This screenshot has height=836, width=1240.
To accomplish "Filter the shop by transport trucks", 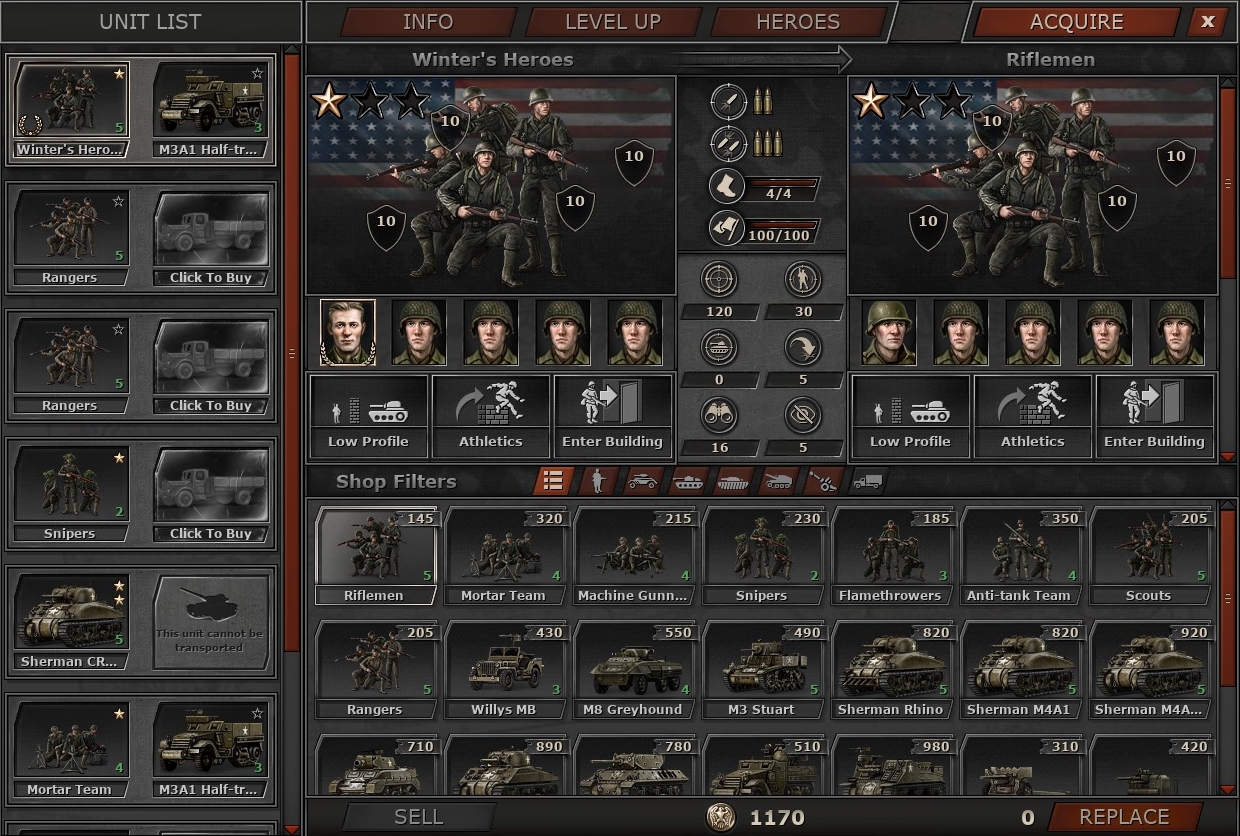I will pyautogui.click(x=868, y=481).
